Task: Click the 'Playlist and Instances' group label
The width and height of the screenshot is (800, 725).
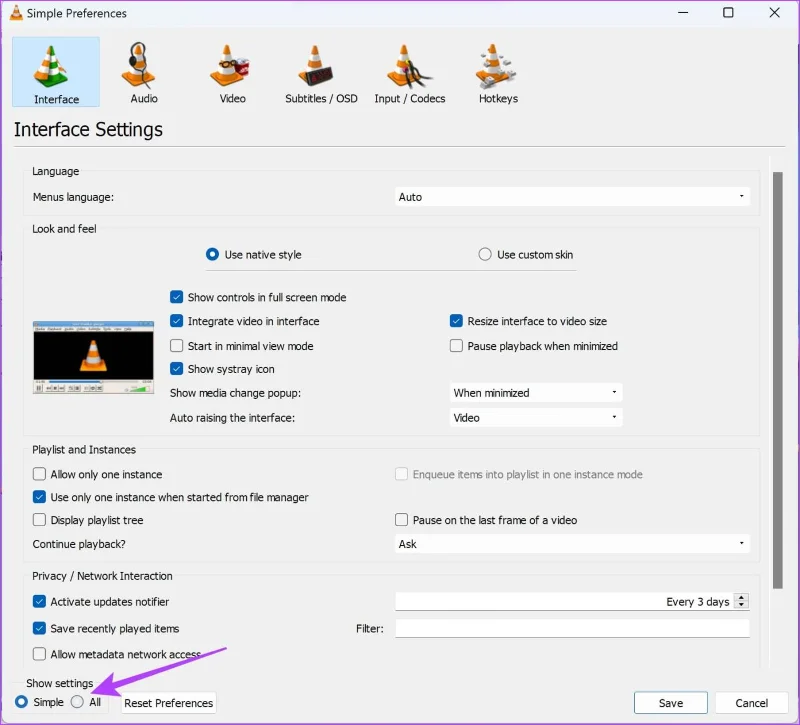Action: click(x=84, y=449)
